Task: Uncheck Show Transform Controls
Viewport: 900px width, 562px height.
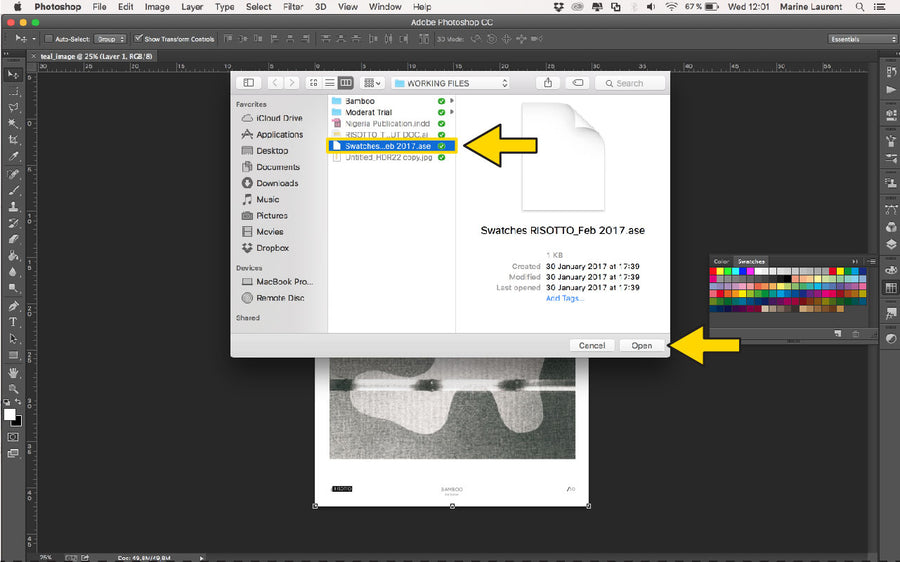Action: tap(138, 39)
